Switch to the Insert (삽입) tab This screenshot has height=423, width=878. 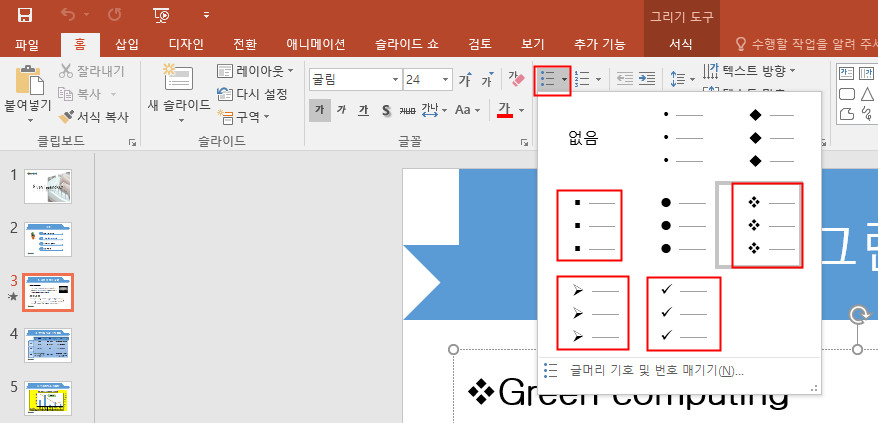click(127, 44)
